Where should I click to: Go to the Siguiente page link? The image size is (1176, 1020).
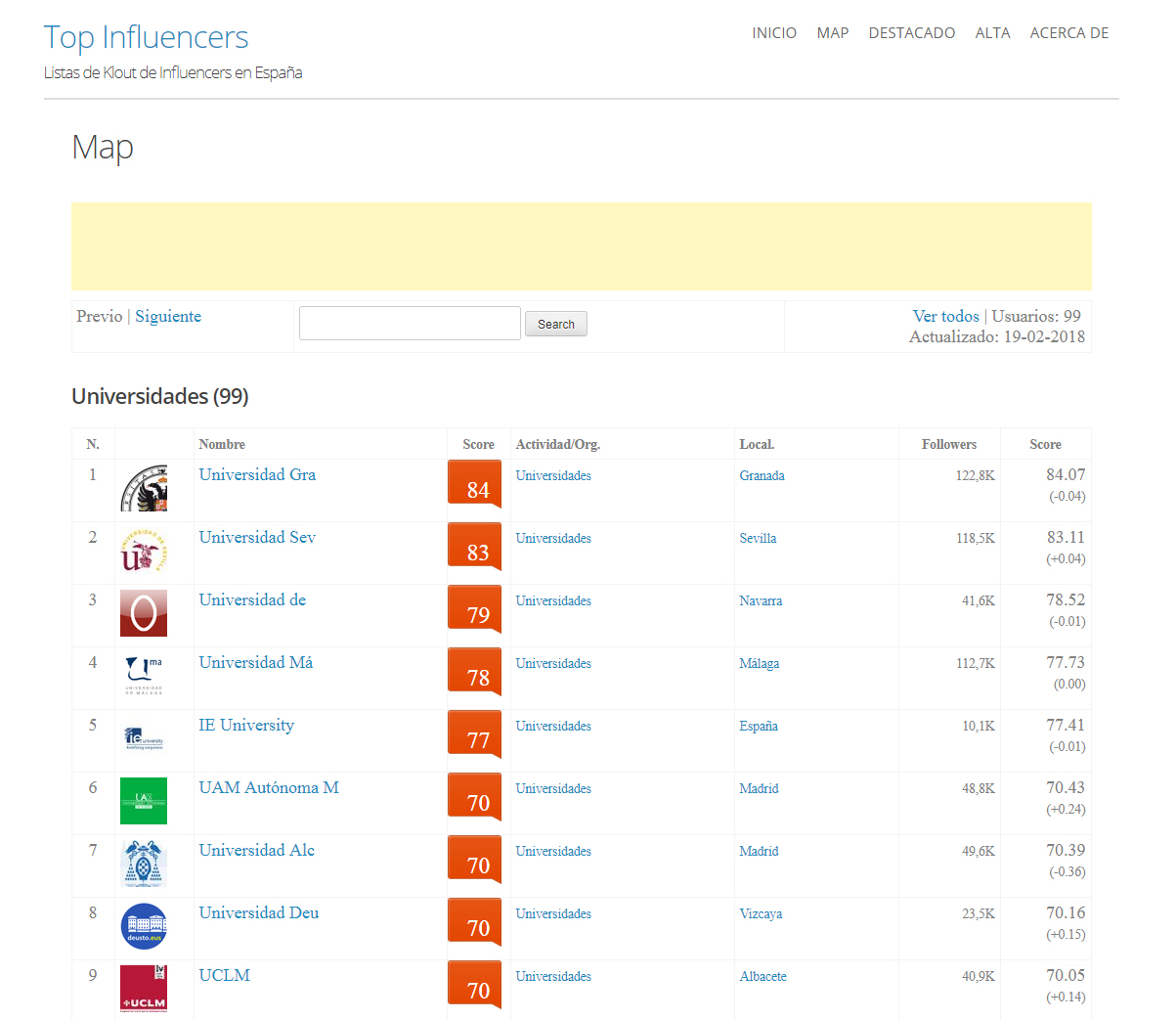tap(168, 316)
